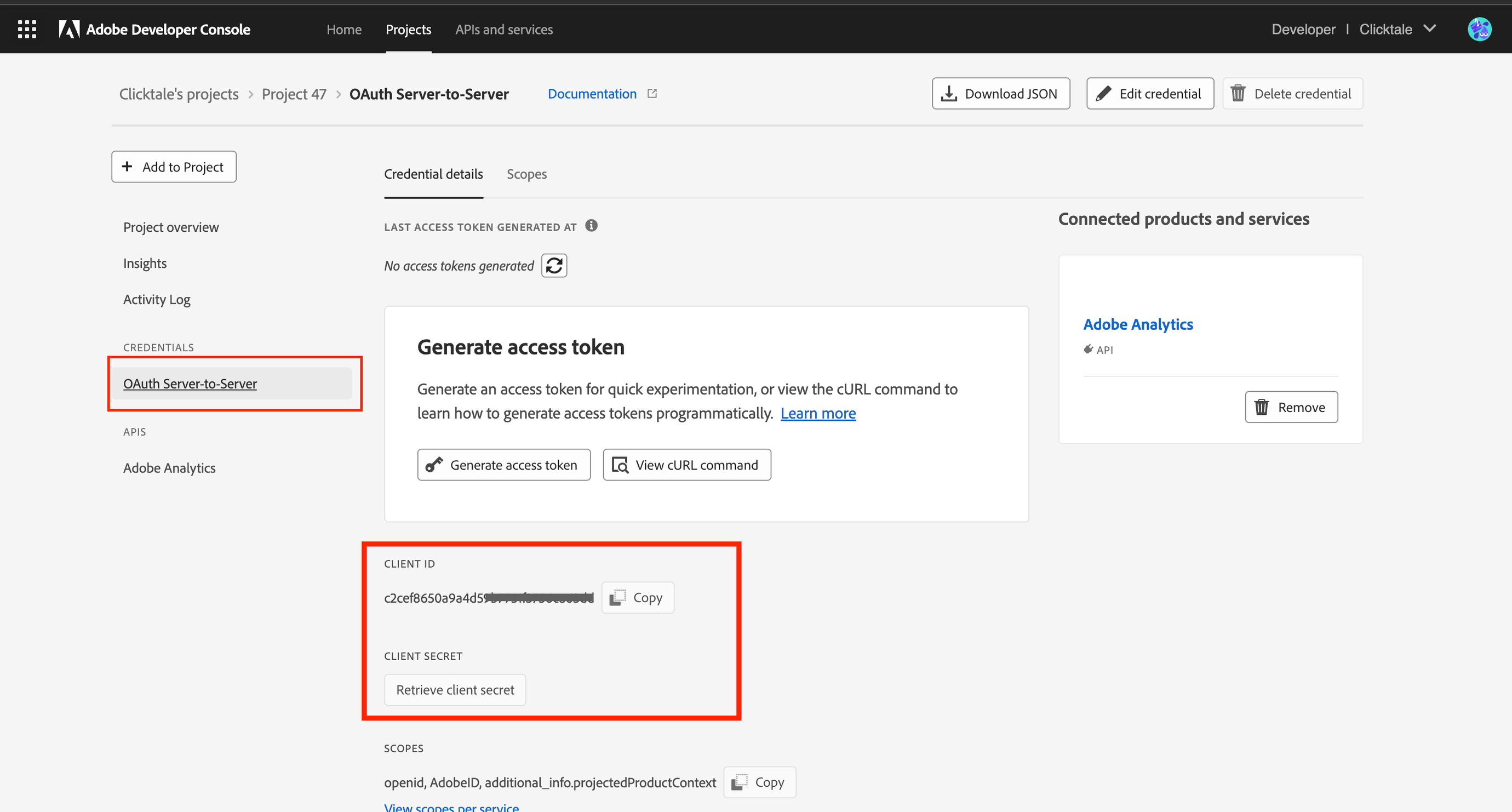Open the user profile avatar
Screen dimensions: 1512x812
1479,29
